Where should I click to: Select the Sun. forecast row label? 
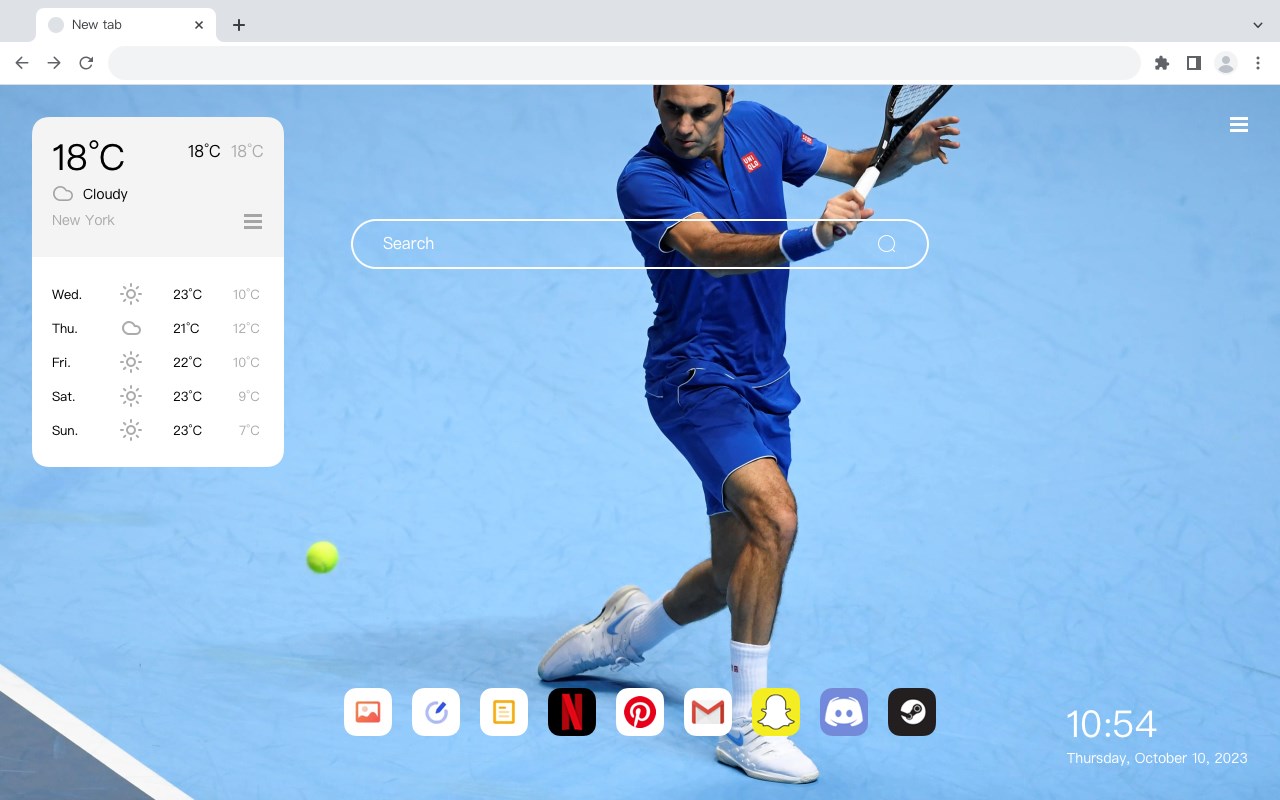click(65, 430)
